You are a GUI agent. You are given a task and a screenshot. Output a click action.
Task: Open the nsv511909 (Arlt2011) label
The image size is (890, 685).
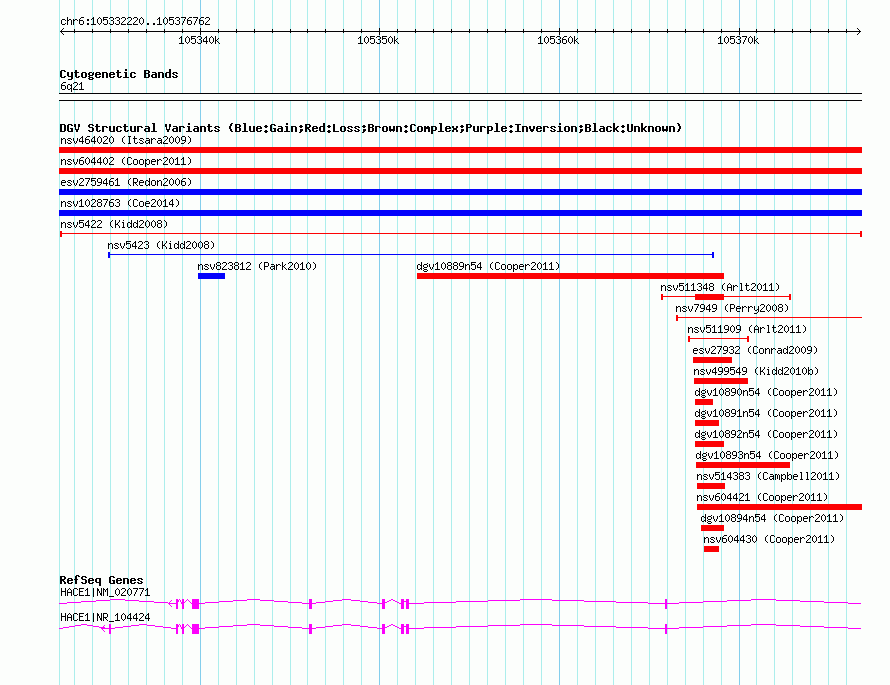(747, 329)
